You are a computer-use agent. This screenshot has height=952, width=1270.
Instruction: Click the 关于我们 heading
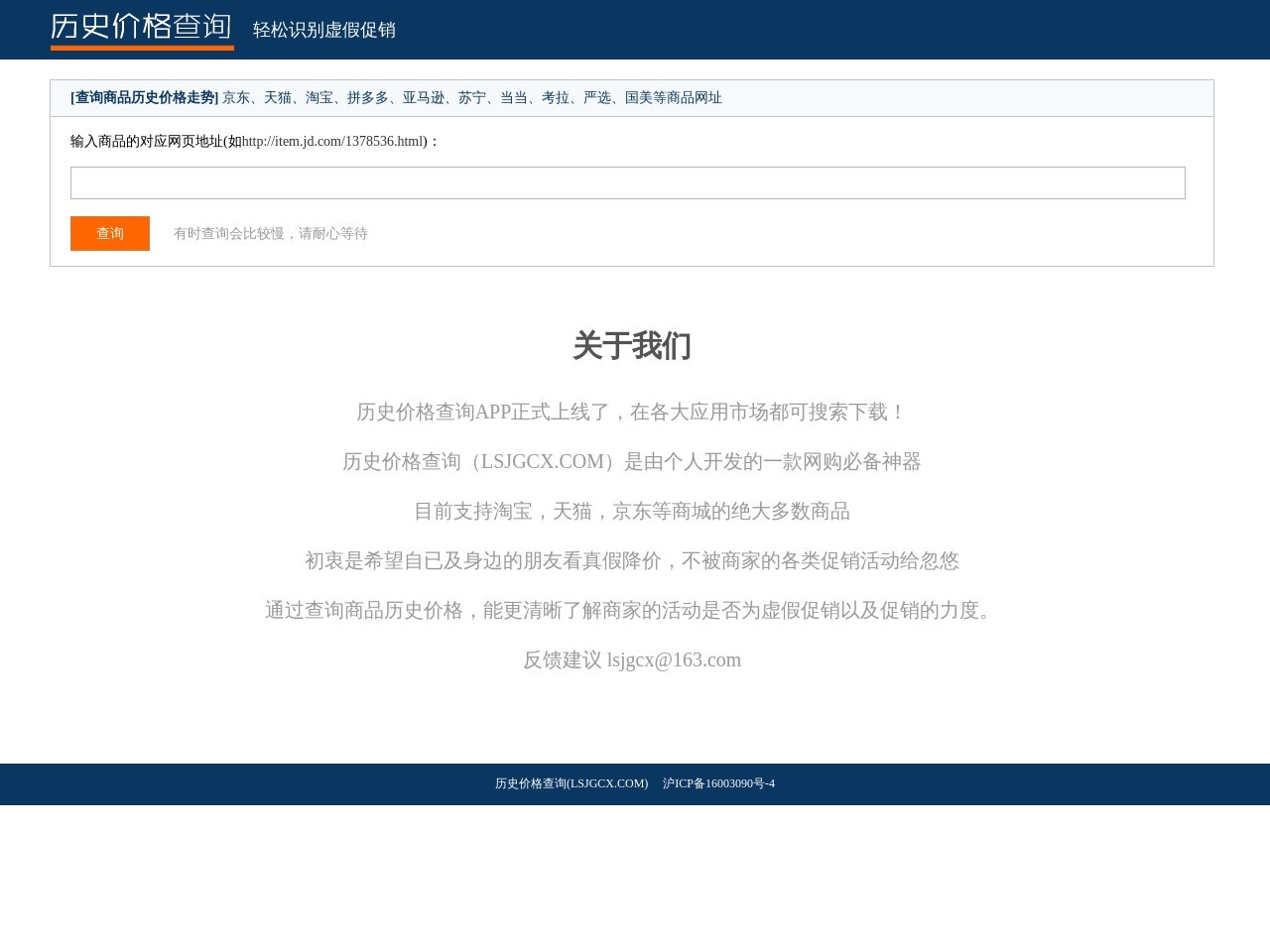632,345
